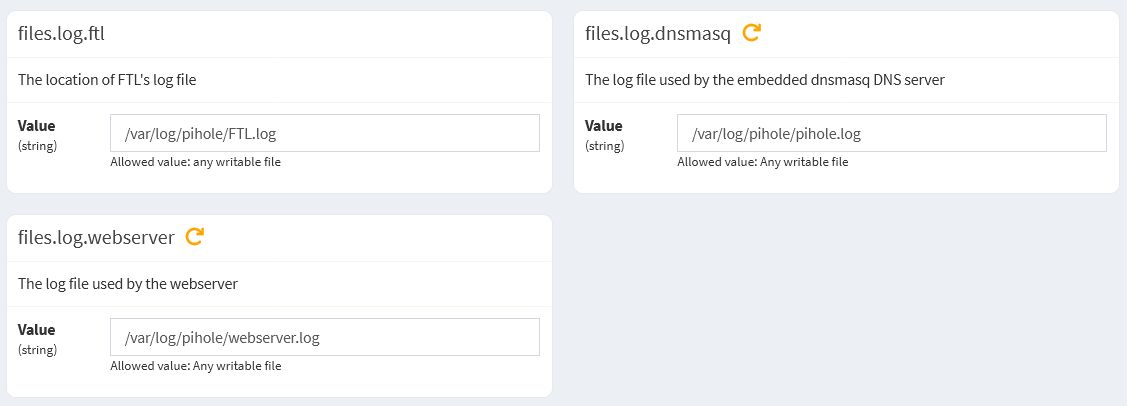Click the allowed value hint under webserver.log field
Image resolution: width=1127 pixels, height=406 pixels.
click(x=195, y=366)
